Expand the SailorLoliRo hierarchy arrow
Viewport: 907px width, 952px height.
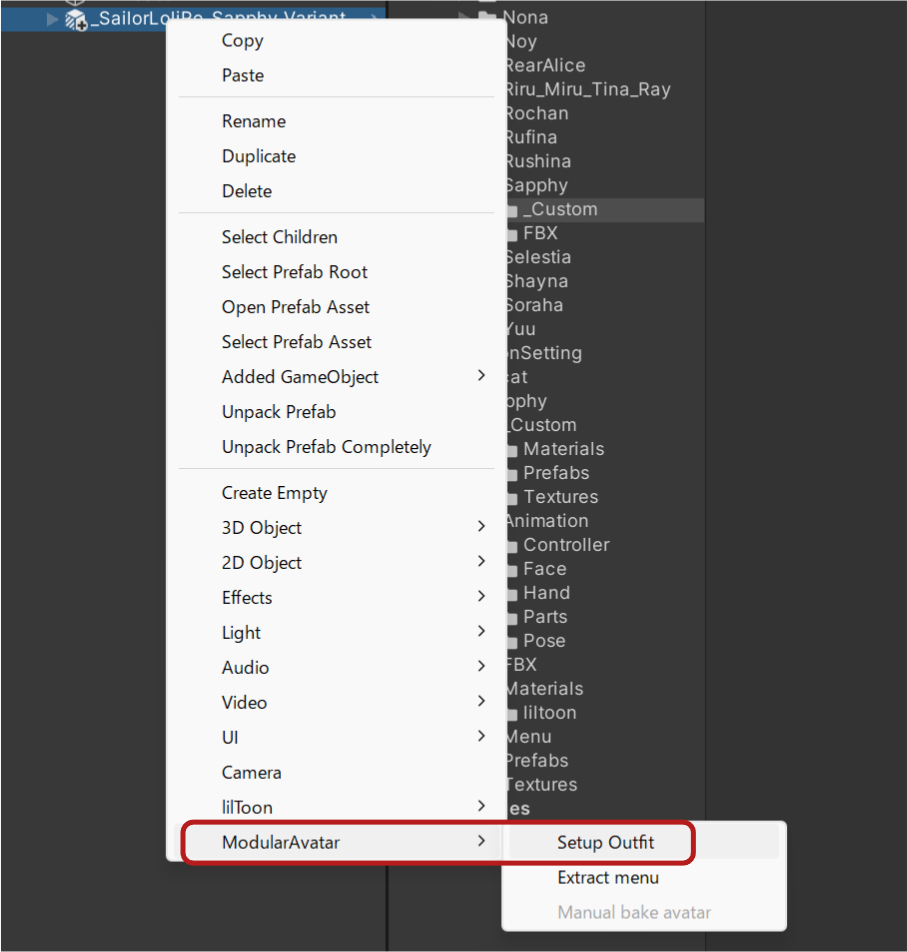coord(53,19)
